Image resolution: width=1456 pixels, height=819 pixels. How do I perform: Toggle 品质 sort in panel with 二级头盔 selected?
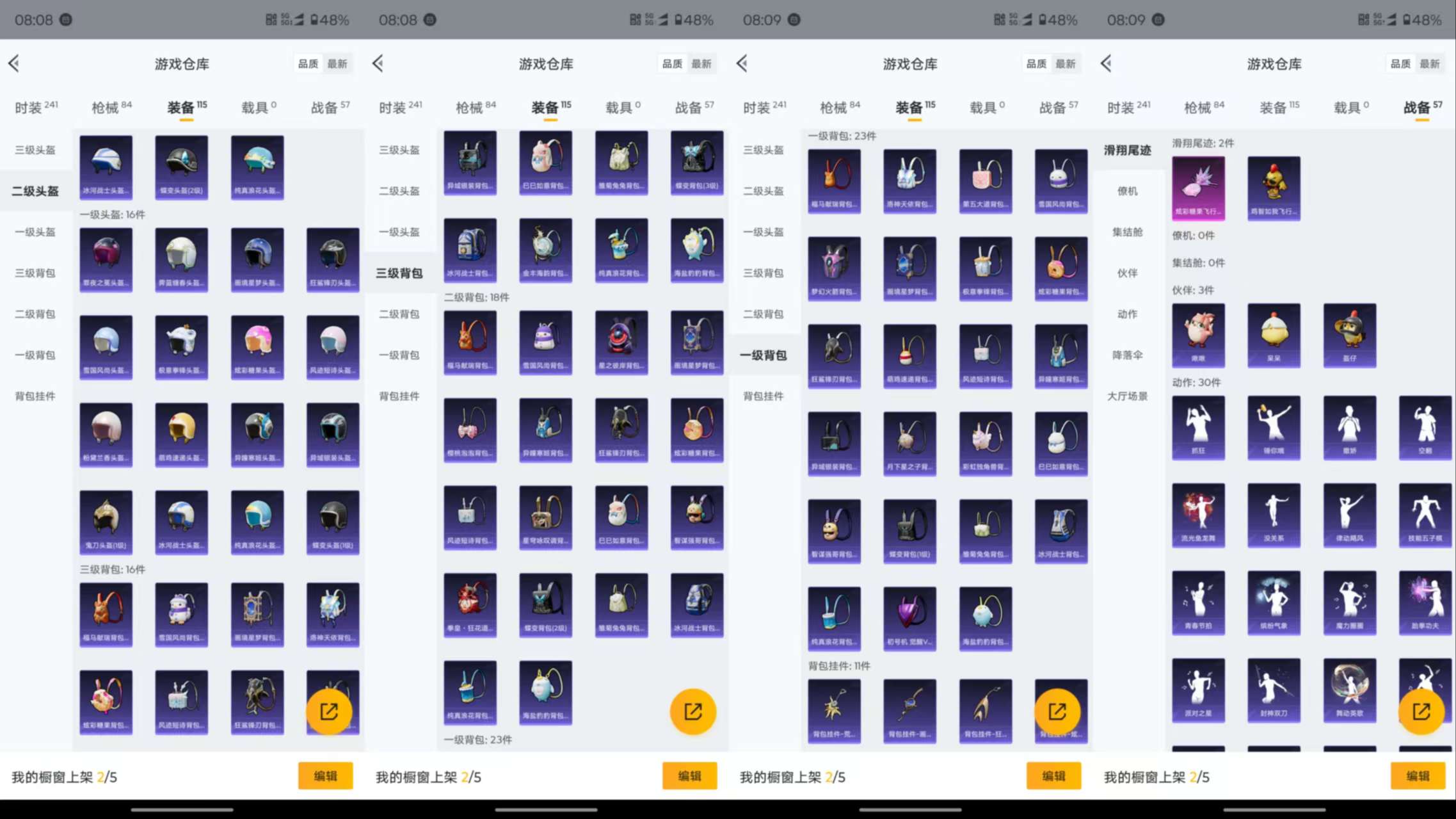[x=308, y=64]
